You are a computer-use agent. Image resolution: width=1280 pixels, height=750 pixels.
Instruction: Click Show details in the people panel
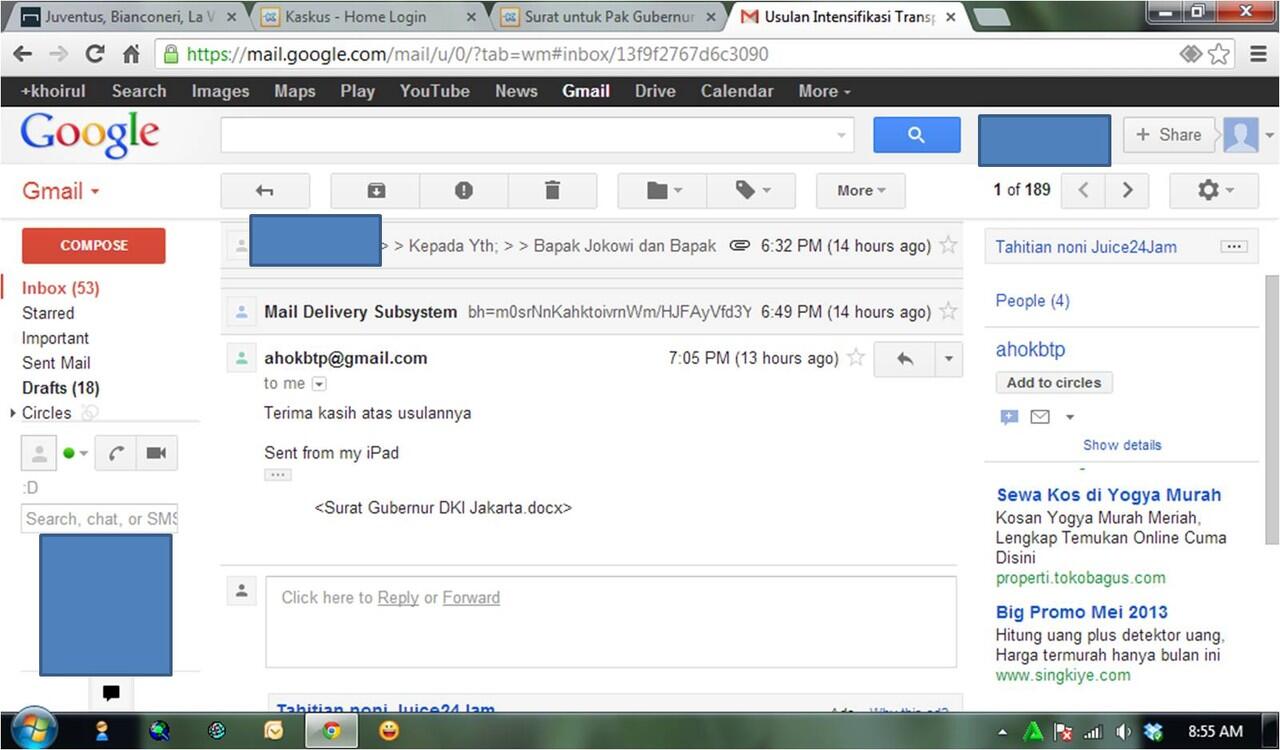(x=1122, y=445)
